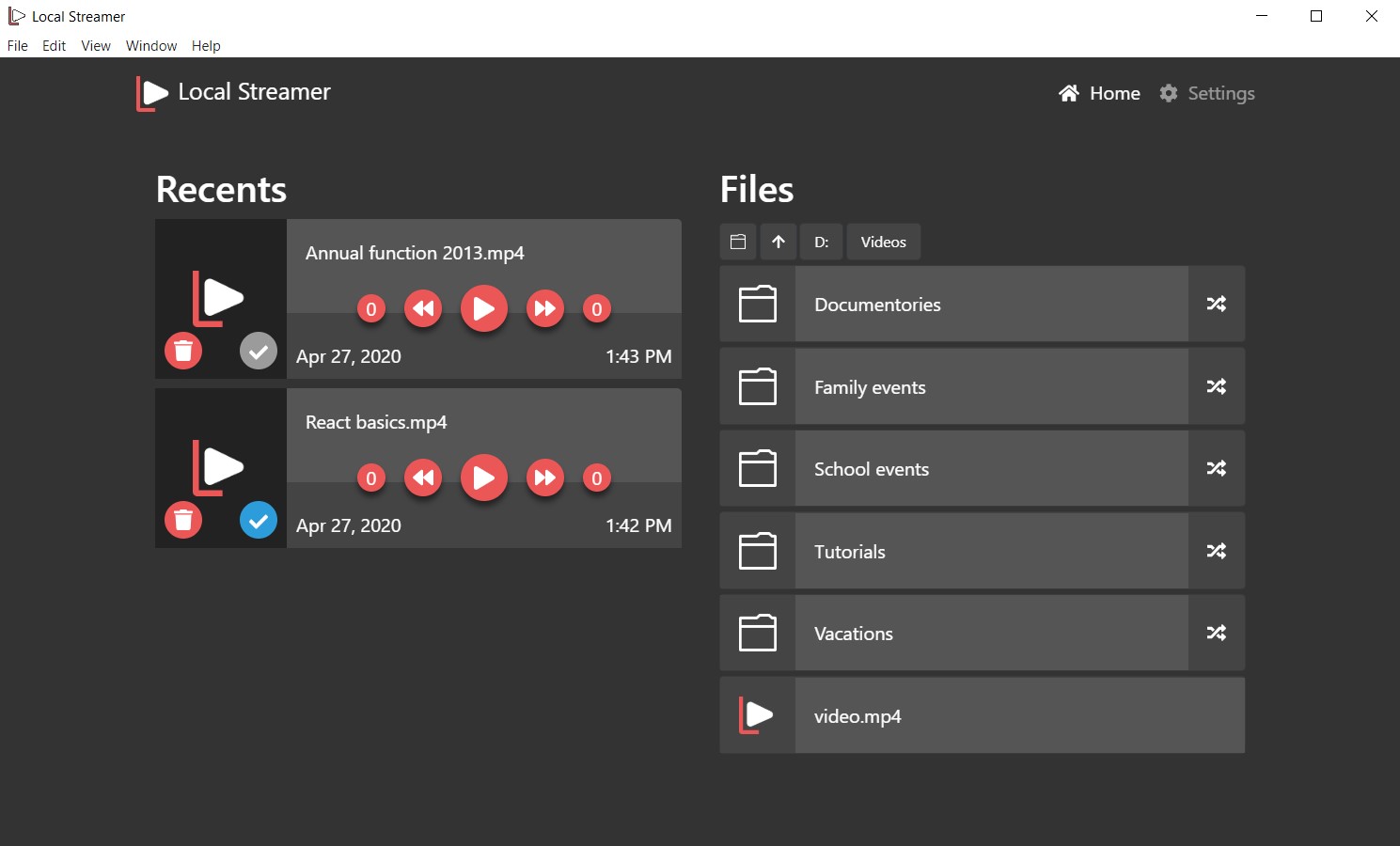Go to Home page
1400x846 pixels.
pos(1099,93)
